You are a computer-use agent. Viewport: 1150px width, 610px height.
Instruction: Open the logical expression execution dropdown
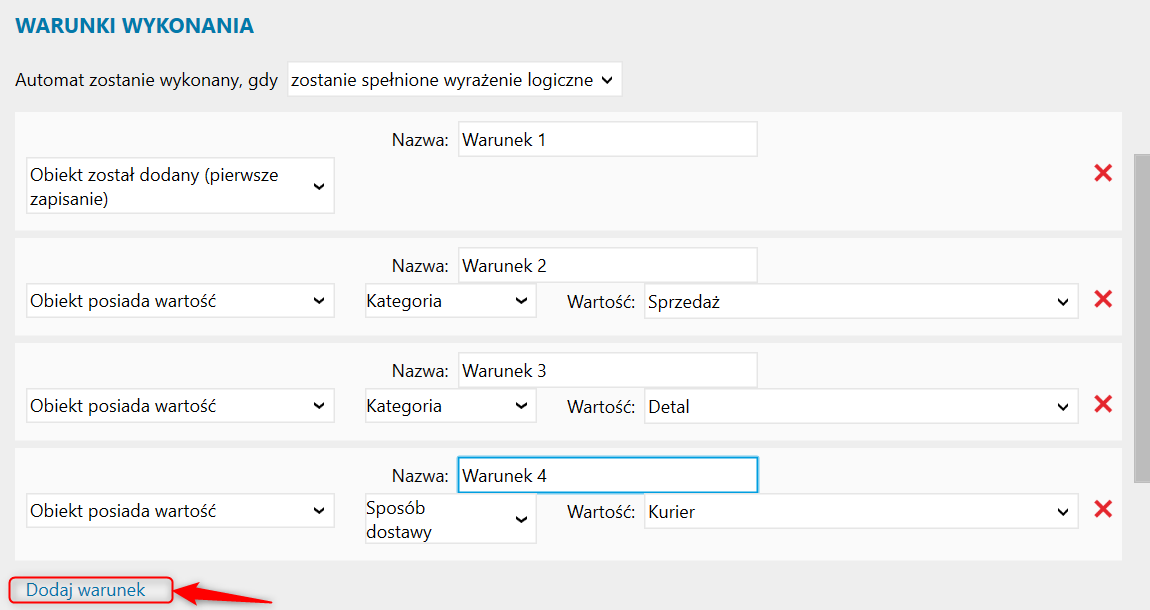[x=454, y=80]
